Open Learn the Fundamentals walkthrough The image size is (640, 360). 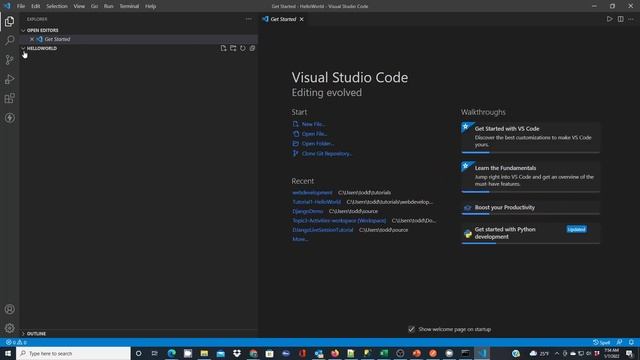tap(531, 177)
